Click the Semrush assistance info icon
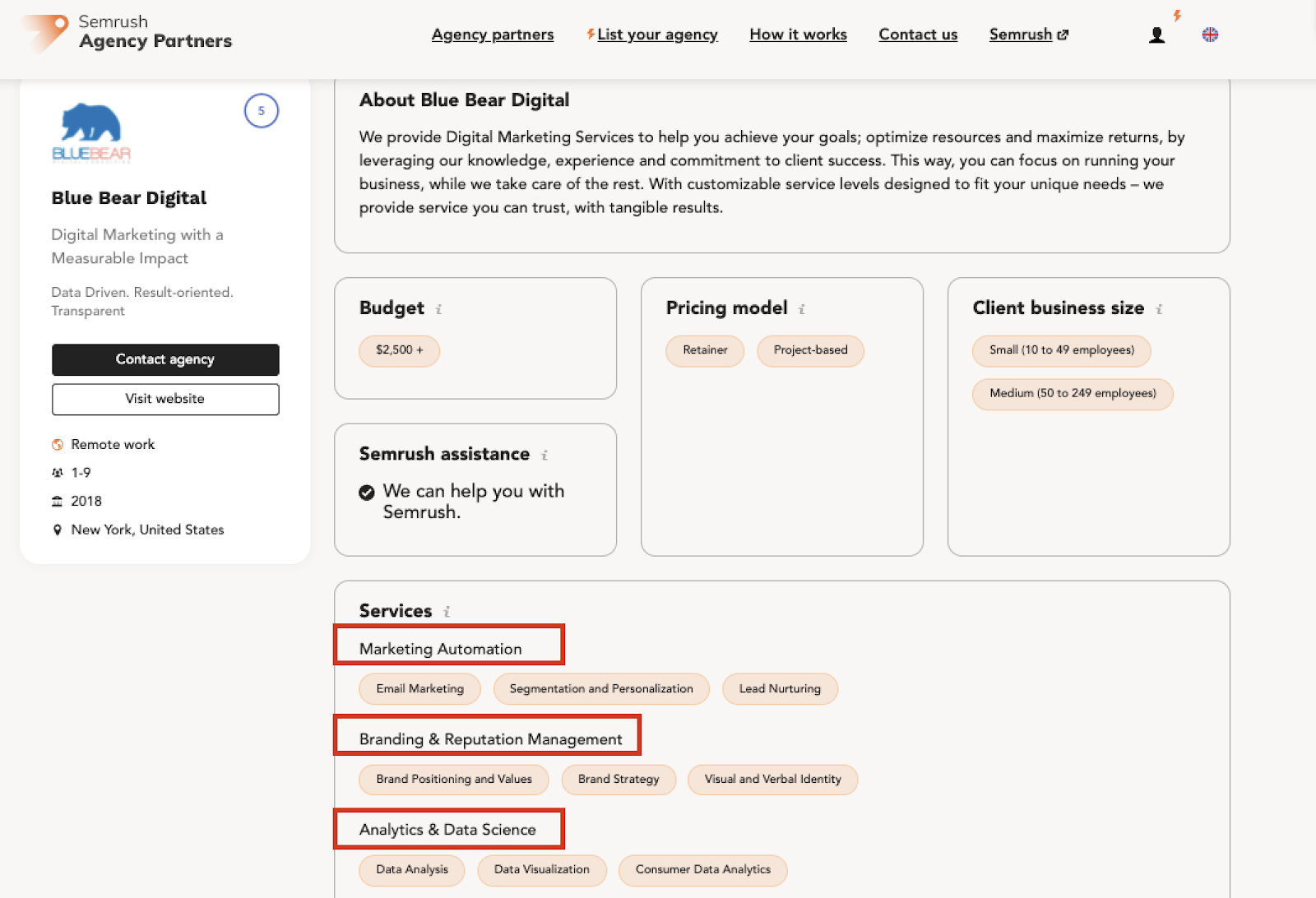 click(544, 455)
